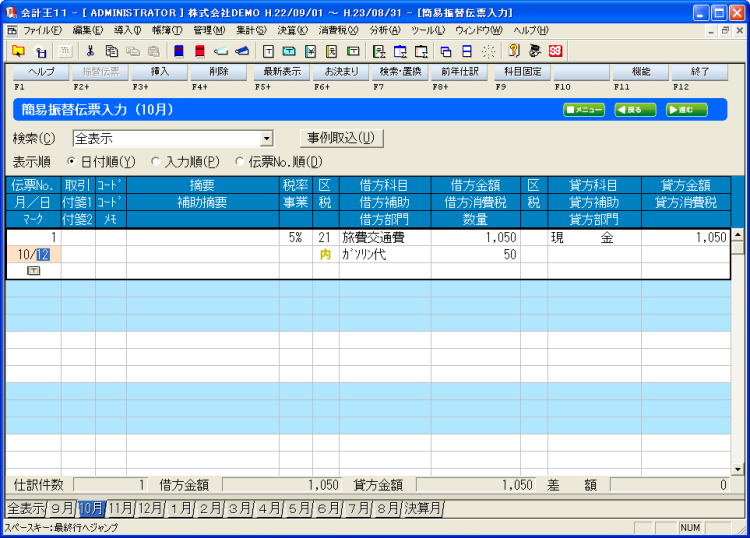Select 入力順 display order radio button

(x=155, y=161)
